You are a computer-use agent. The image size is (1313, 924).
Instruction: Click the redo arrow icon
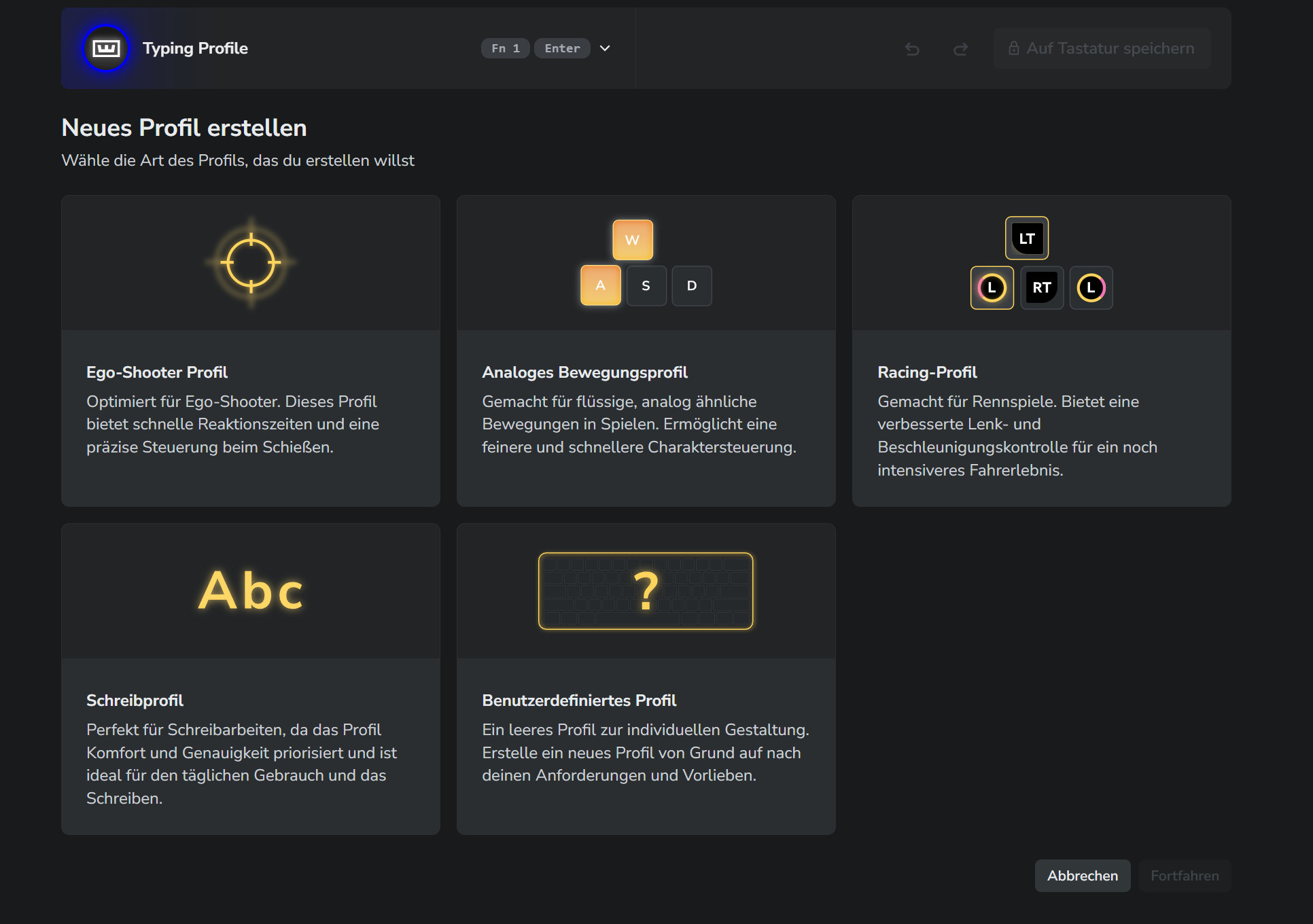(960, 49)
